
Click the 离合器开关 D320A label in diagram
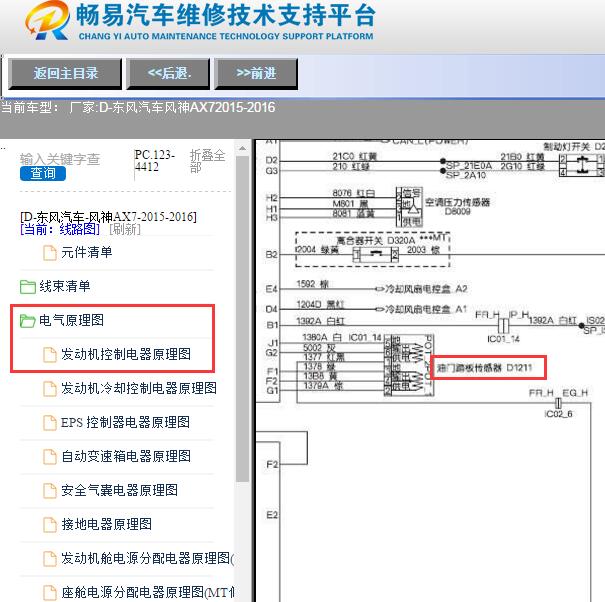(376, 241)
